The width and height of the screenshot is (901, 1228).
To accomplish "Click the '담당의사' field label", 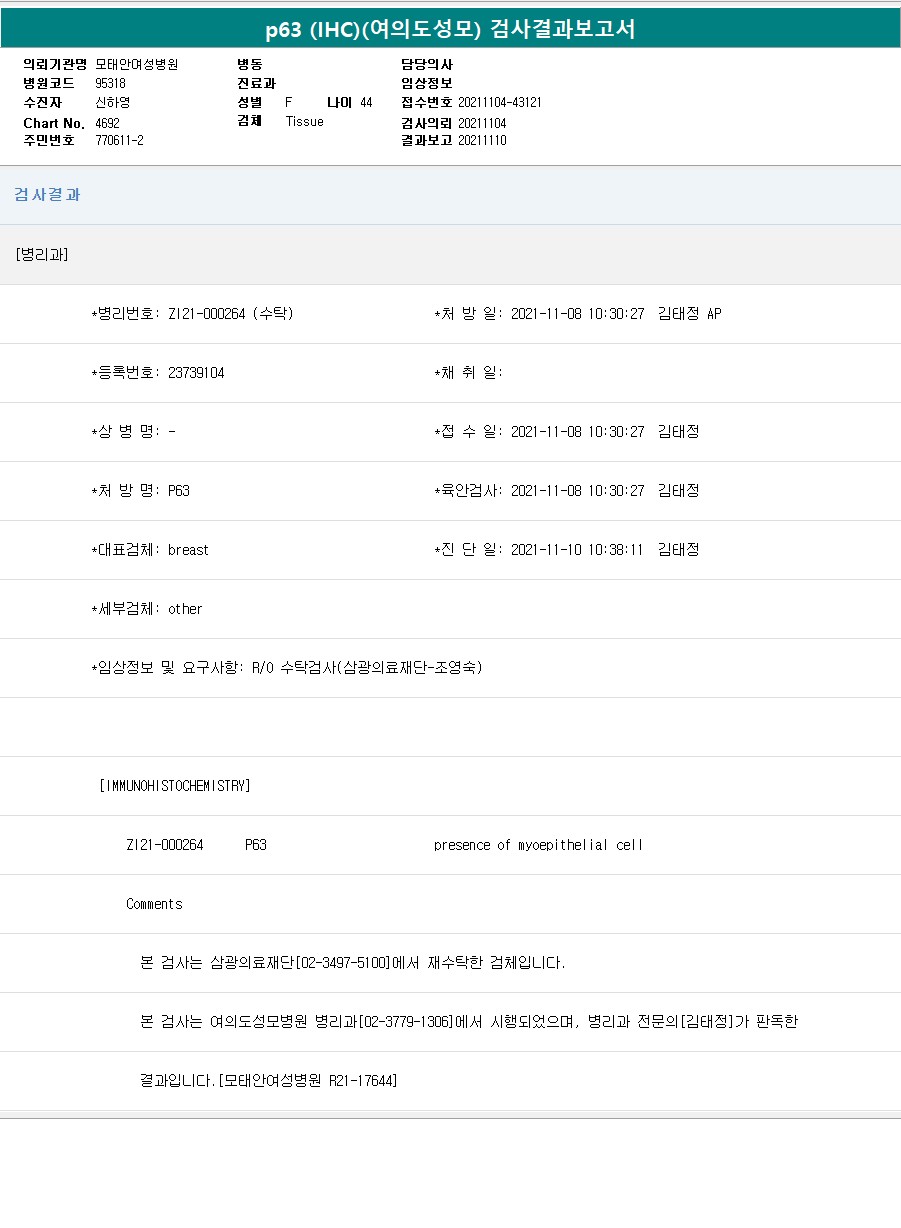I will [427, 64].
